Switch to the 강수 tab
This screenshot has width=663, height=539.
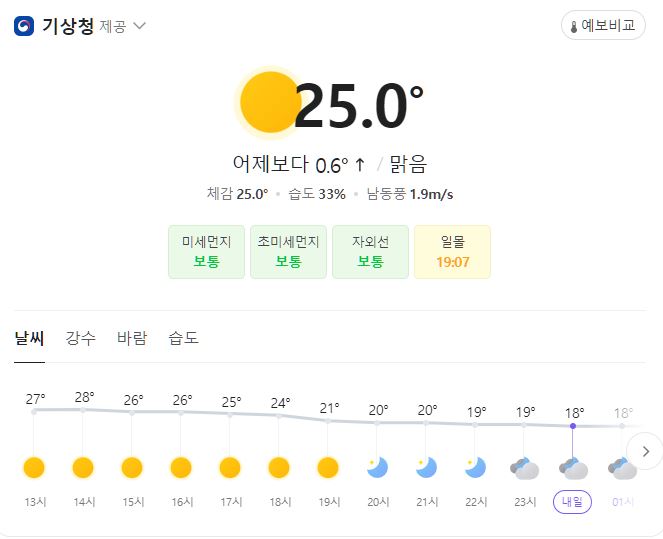click(x=80, y=338)
